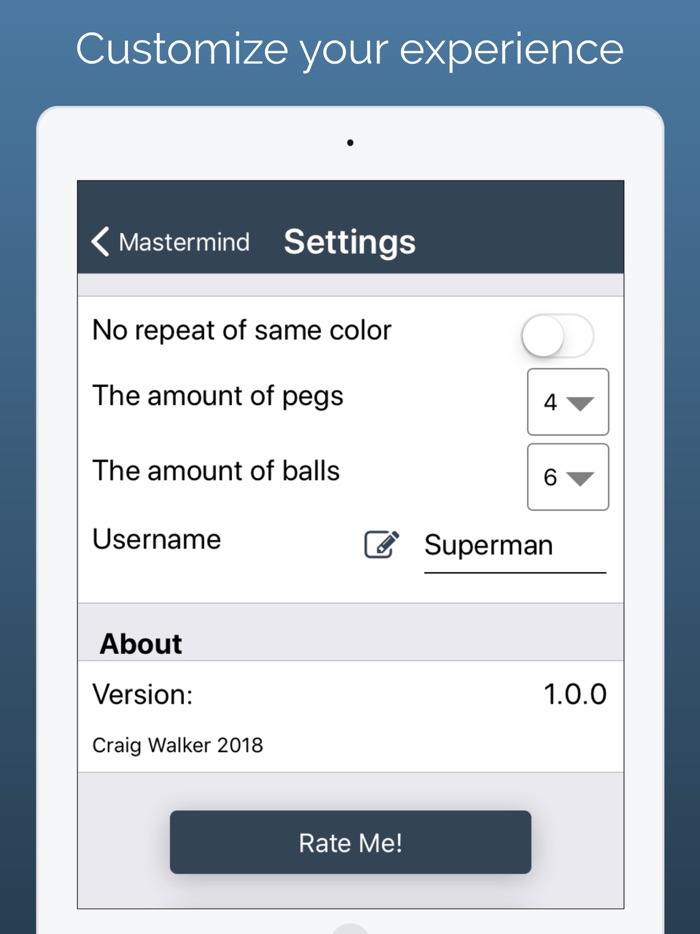The image size is (700, 934).
Task: Click the pencil edit icon beside Username
Action: click(381, 545)
